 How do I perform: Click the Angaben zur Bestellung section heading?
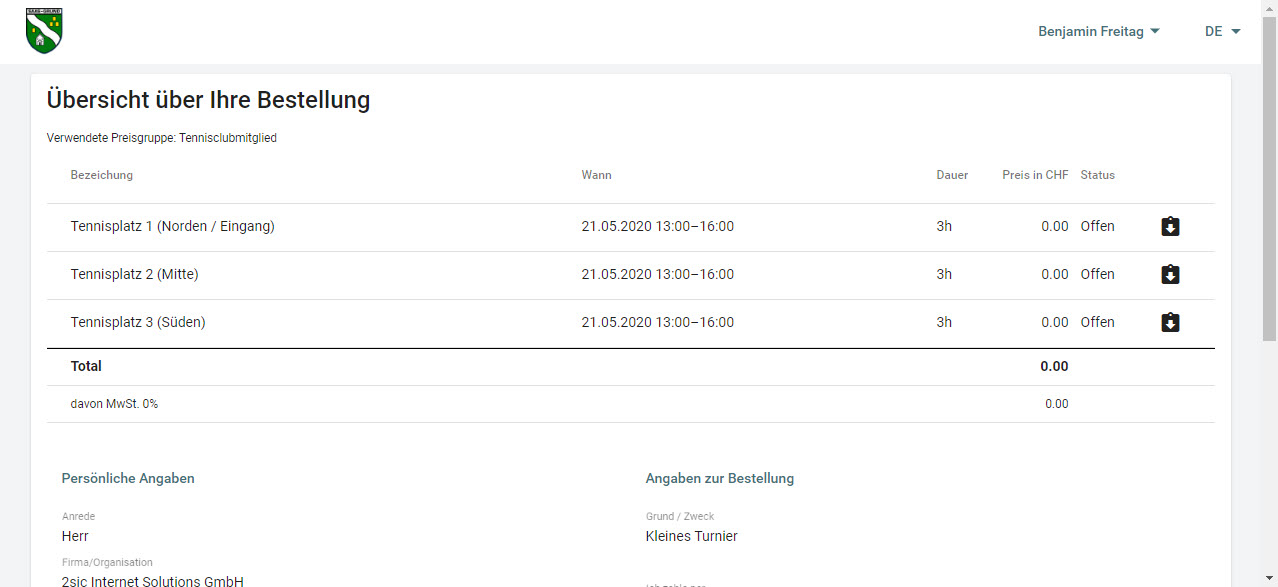[719, 479]
